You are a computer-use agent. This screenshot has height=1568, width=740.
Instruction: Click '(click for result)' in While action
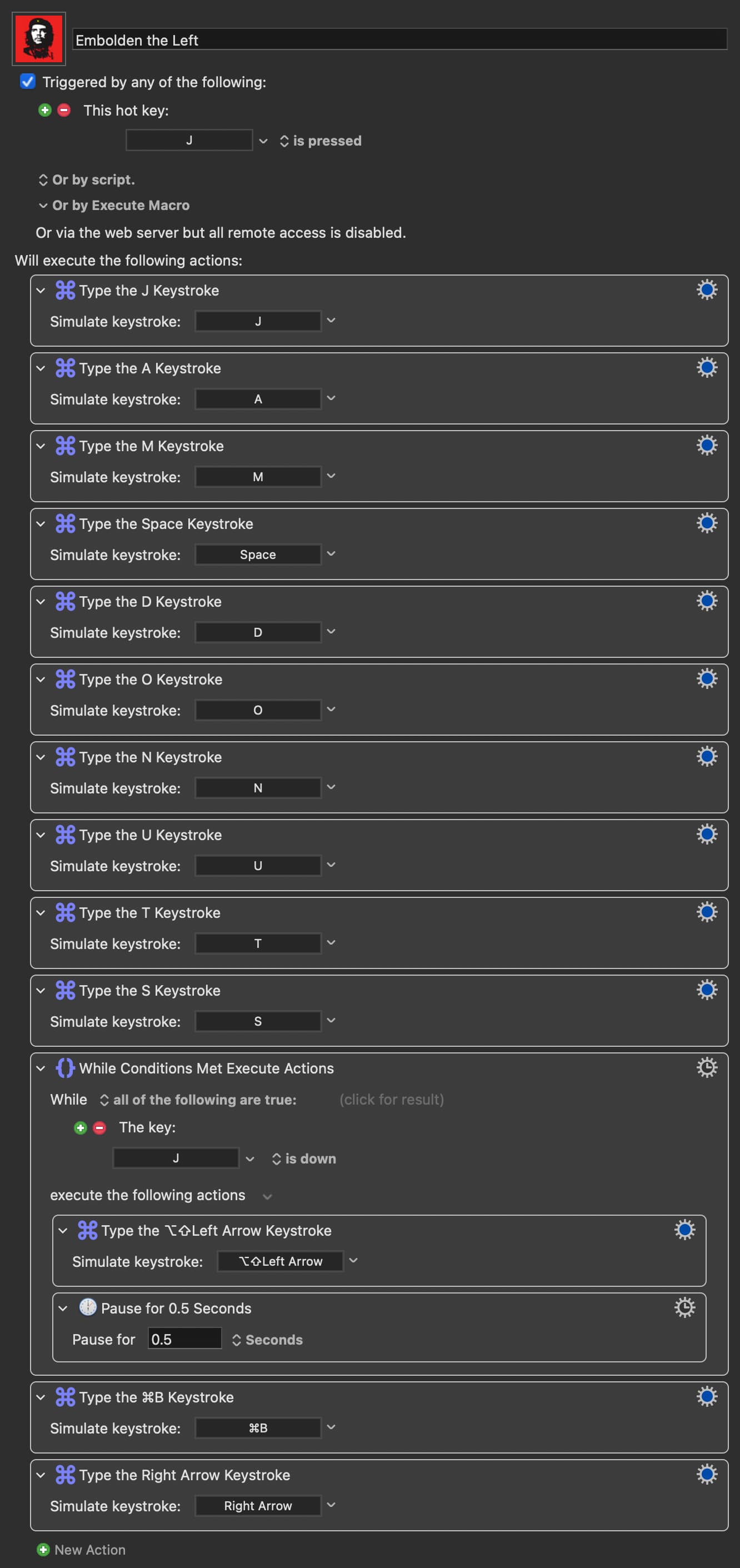(x=391, y=1099)
